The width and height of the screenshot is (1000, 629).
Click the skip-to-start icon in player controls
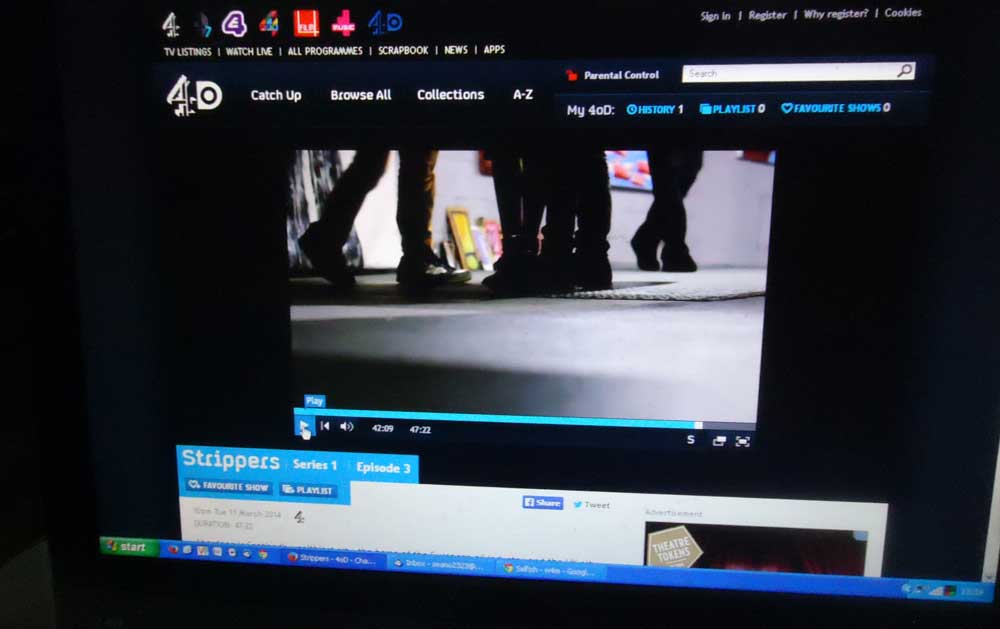pos(325,427)
